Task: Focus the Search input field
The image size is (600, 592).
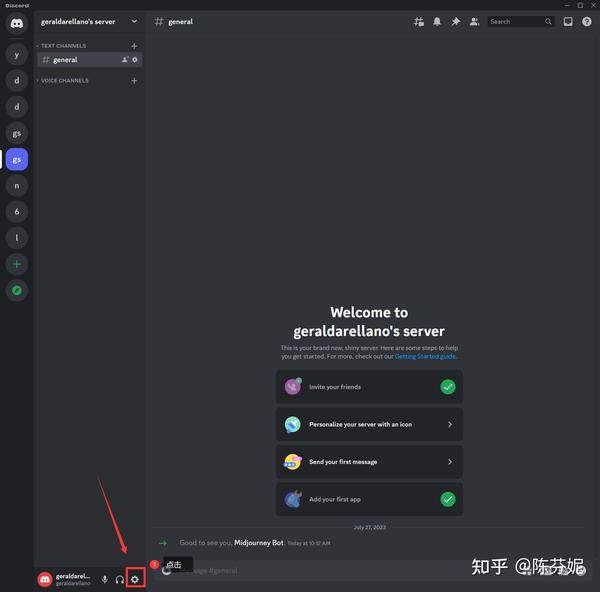Action: click(521, 21)
